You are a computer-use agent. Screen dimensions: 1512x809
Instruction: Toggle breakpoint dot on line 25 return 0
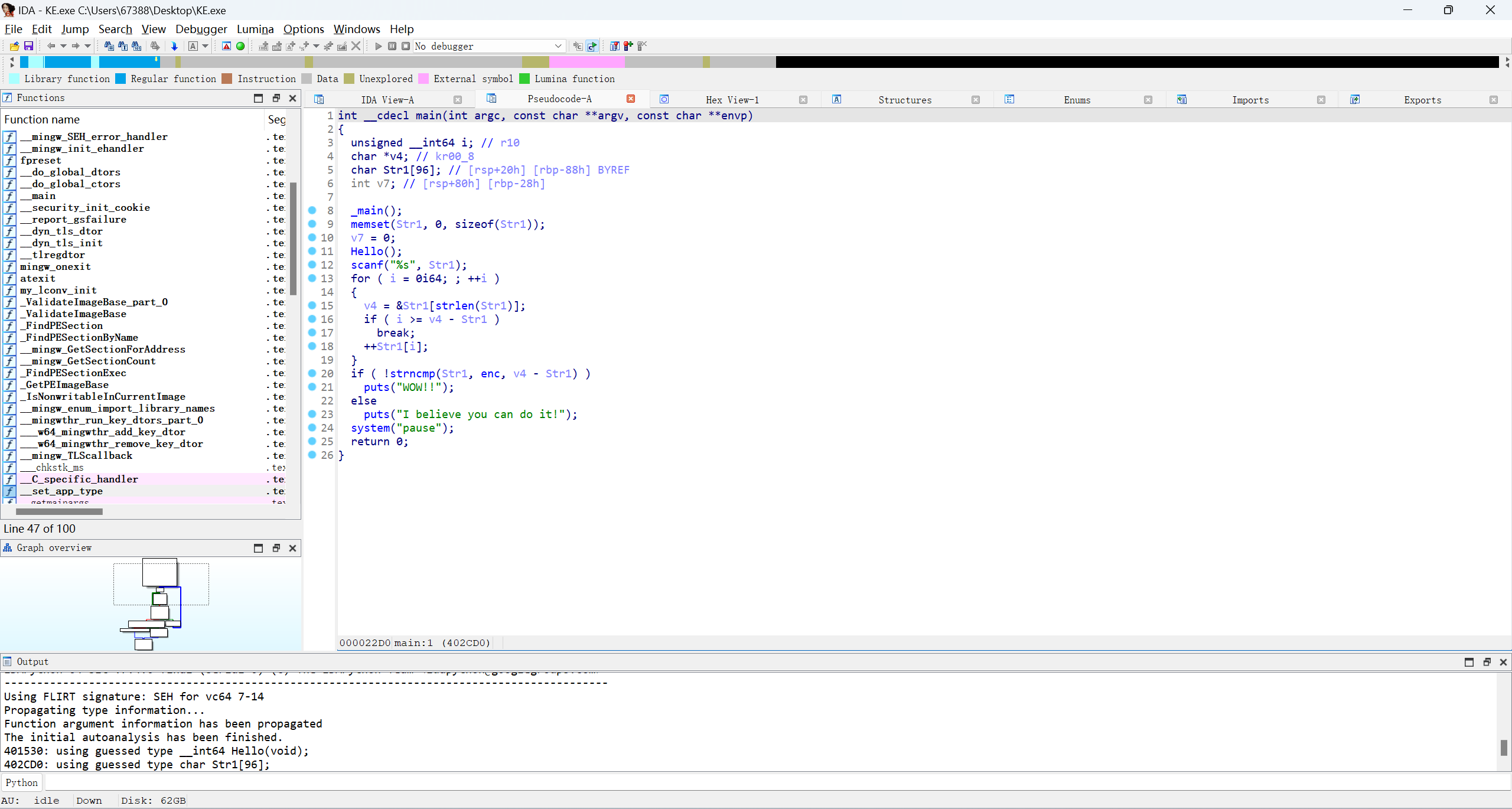[x=312, y=441]
